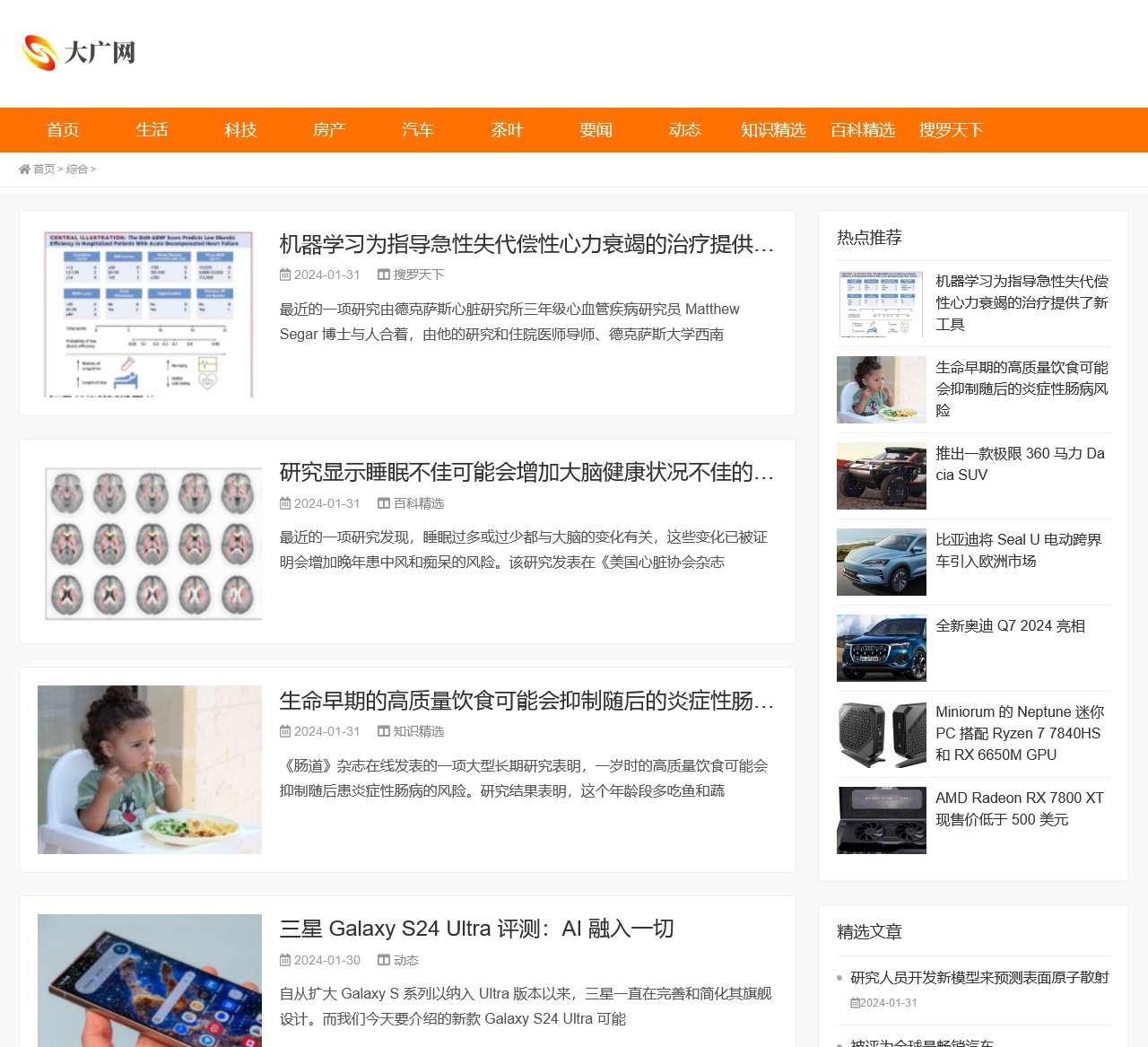The image size is (1148, 1047).
Task: Click calendar icon of the sleep article
Action: pos(285,503)
